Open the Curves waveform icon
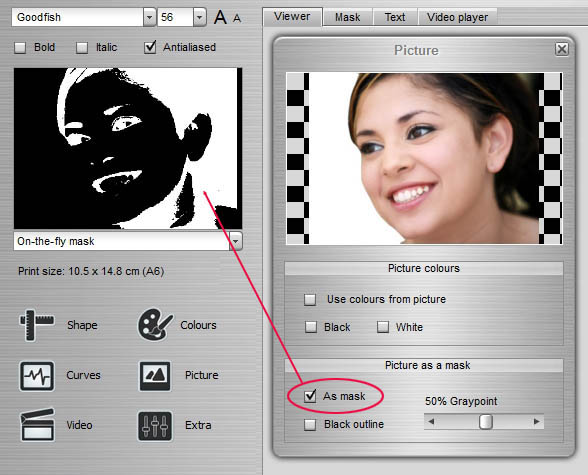This screenshot has height=475, width=588. (x=37, y=376)
